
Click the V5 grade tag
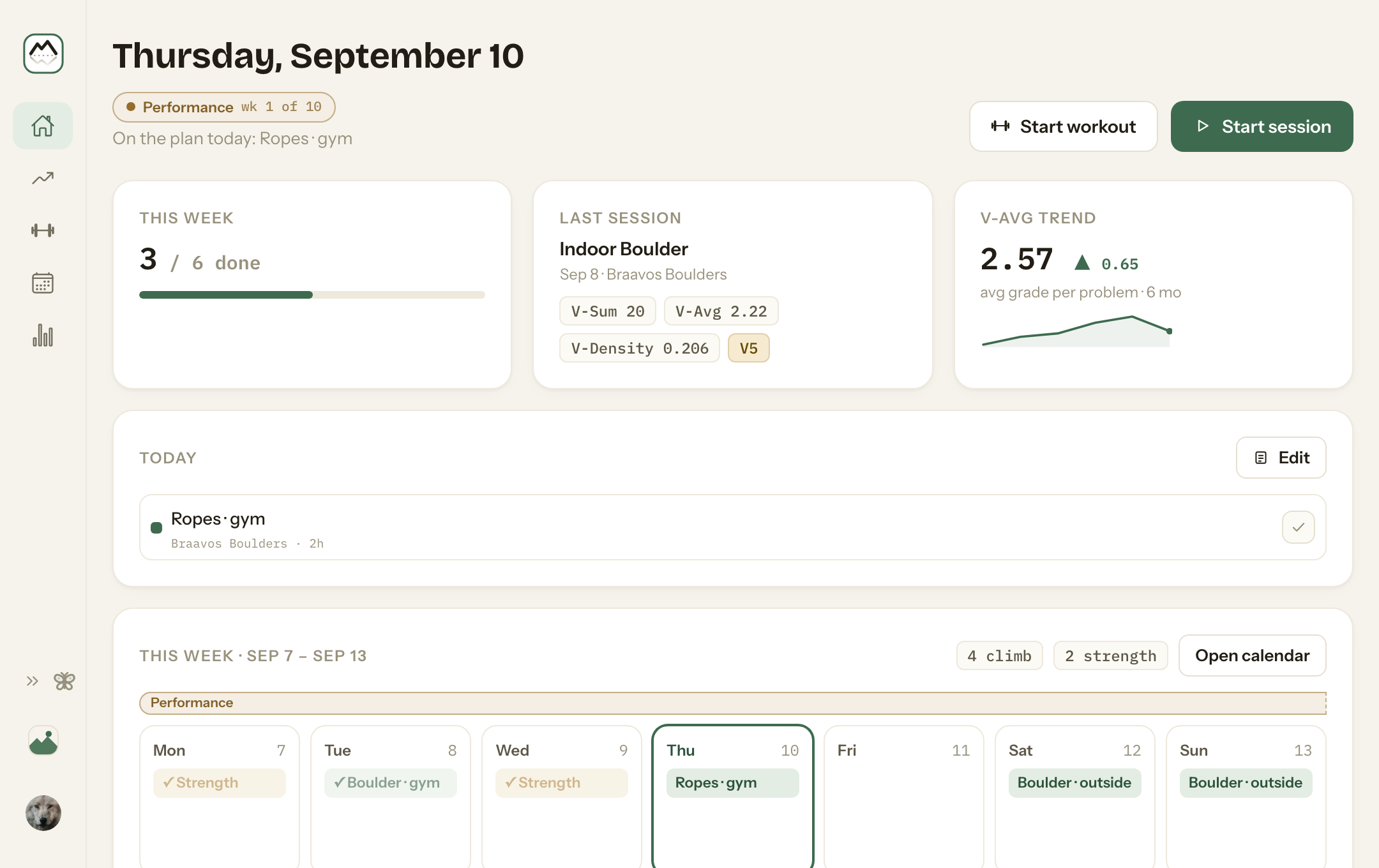point(748,348)
